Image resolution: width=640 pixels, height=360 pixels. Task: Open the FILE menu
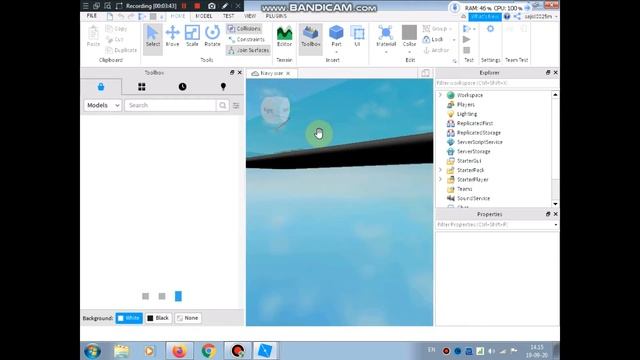point(91,16)
